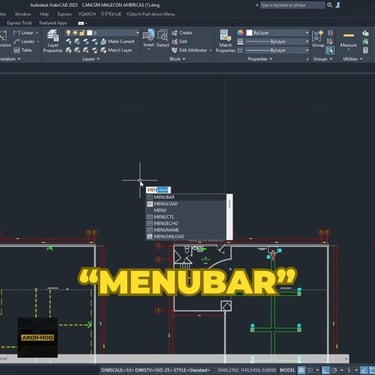Click the Measure tool
The height and width of the screenshot is (375, 375).
click(348, 39)
